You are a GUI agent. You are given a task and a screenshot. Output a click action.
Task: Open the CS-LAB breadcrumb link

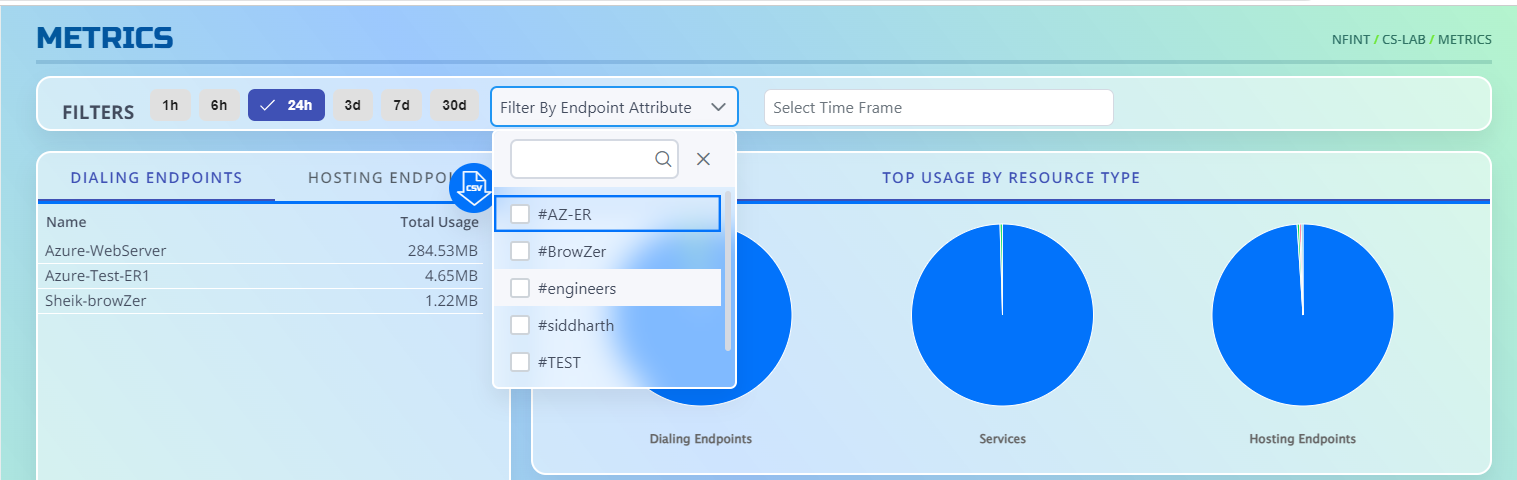pos(1403,40)
